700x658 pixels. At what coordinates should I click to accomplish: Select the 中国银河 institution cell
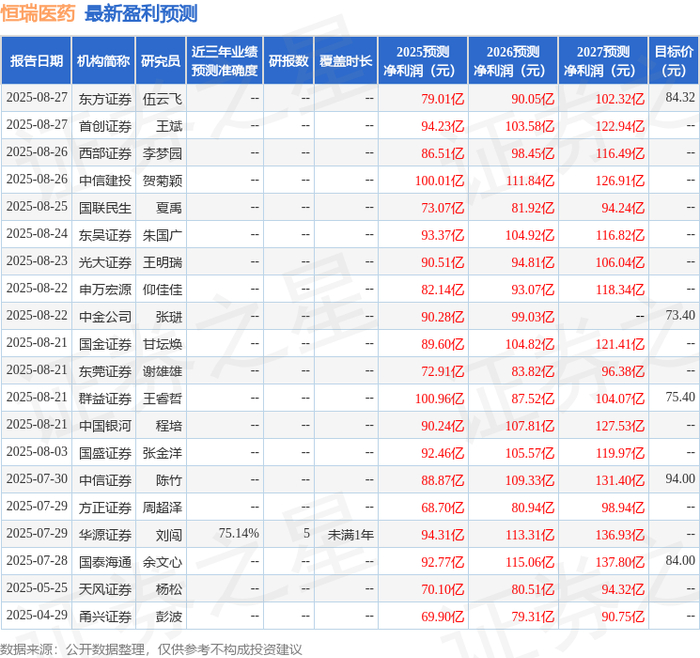[x=105, y=426]
